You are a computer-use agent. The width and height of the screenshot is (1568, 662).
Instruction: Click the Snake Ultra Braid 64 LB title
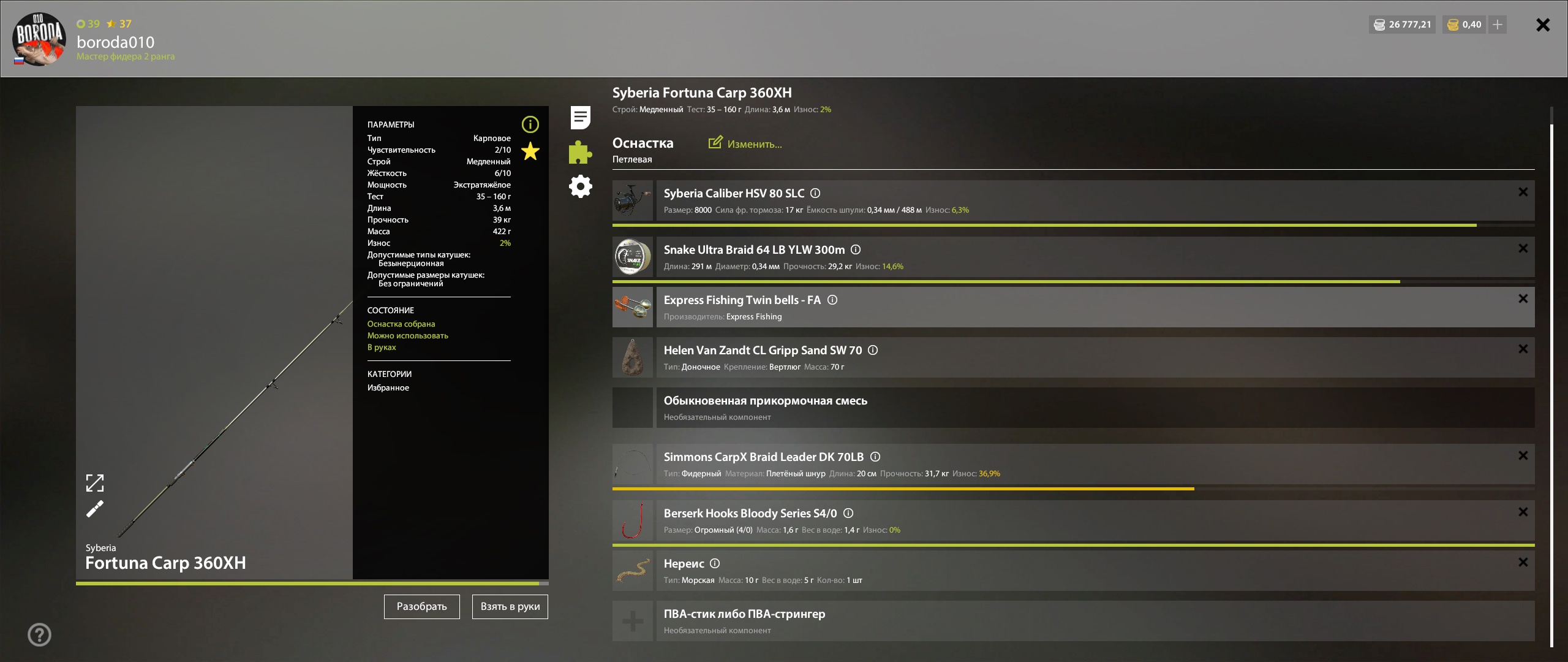tap(754, 249)
